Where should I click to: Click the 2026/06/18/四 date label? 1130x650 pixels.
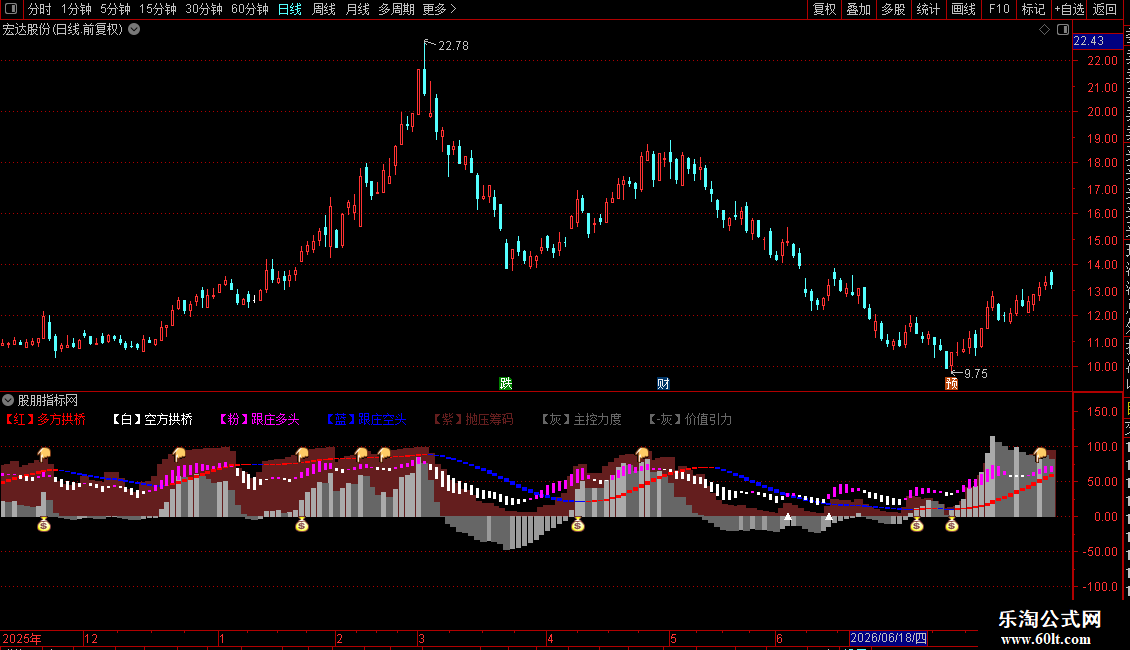pyautogui.click(x=888, y=638)
